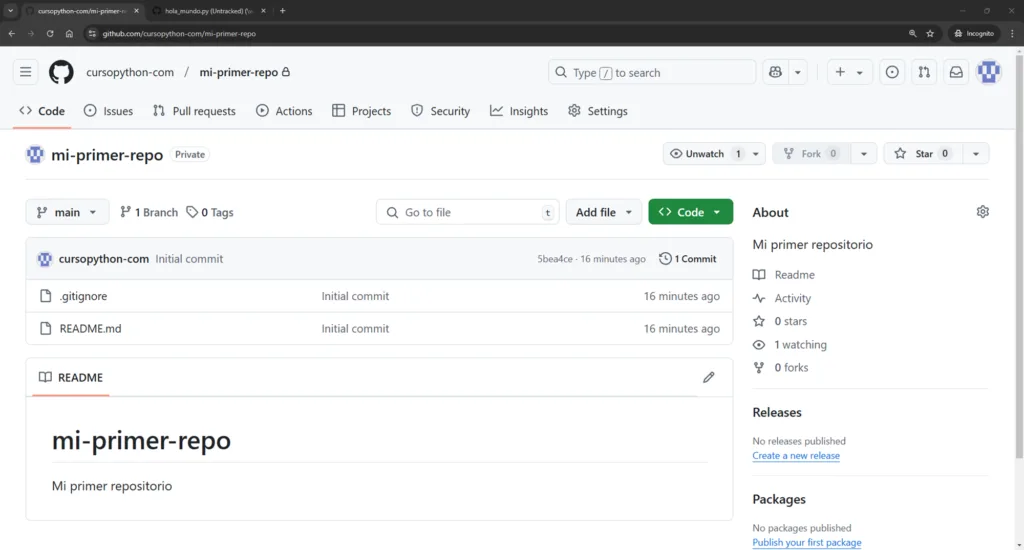The width and height of the screenshot is (1024, 550).
Task: Open the Add file dropdown
Action: click(x=603, y=212)
